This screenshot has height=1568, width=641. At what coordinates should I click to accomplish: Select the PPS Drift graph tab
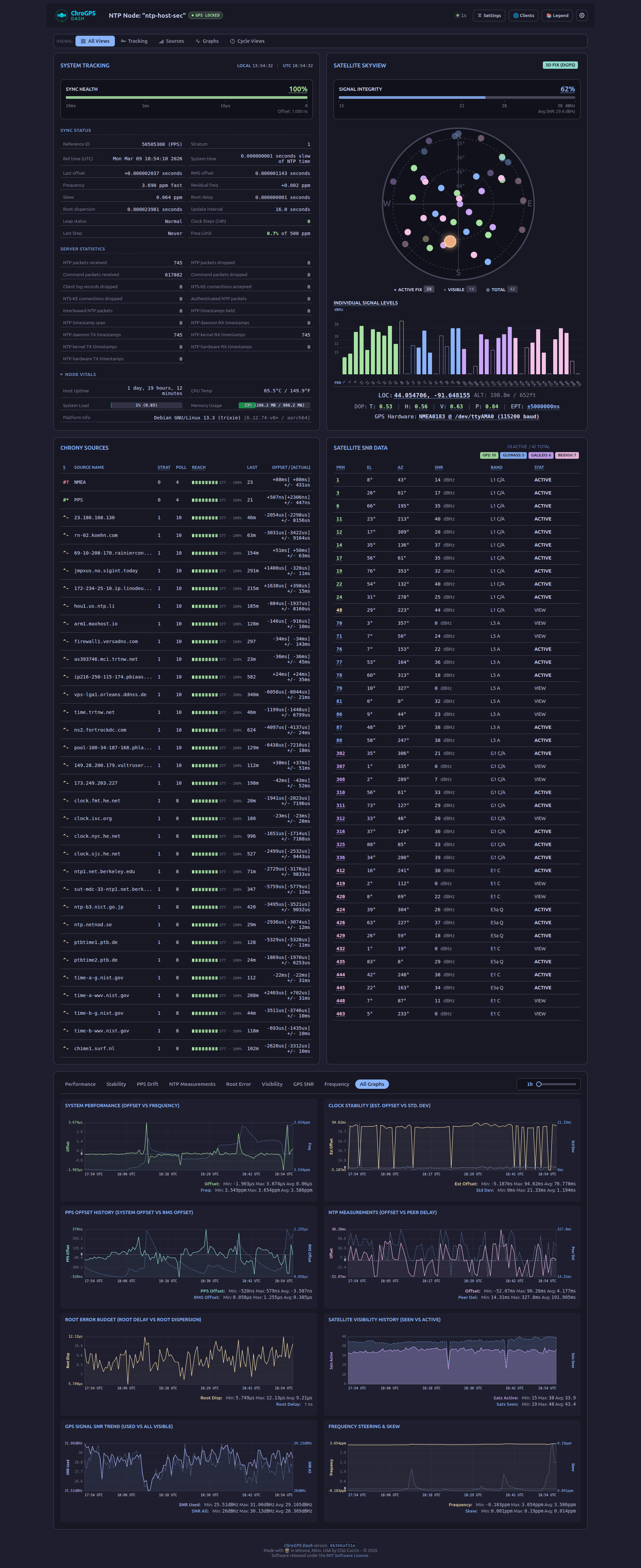coord(147,1084)
